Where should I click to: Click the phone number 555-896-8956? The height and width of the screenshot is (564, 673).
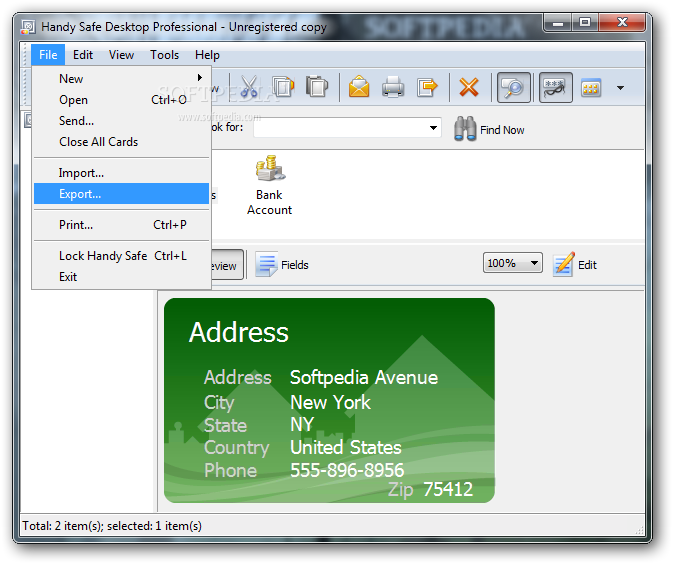347,470
